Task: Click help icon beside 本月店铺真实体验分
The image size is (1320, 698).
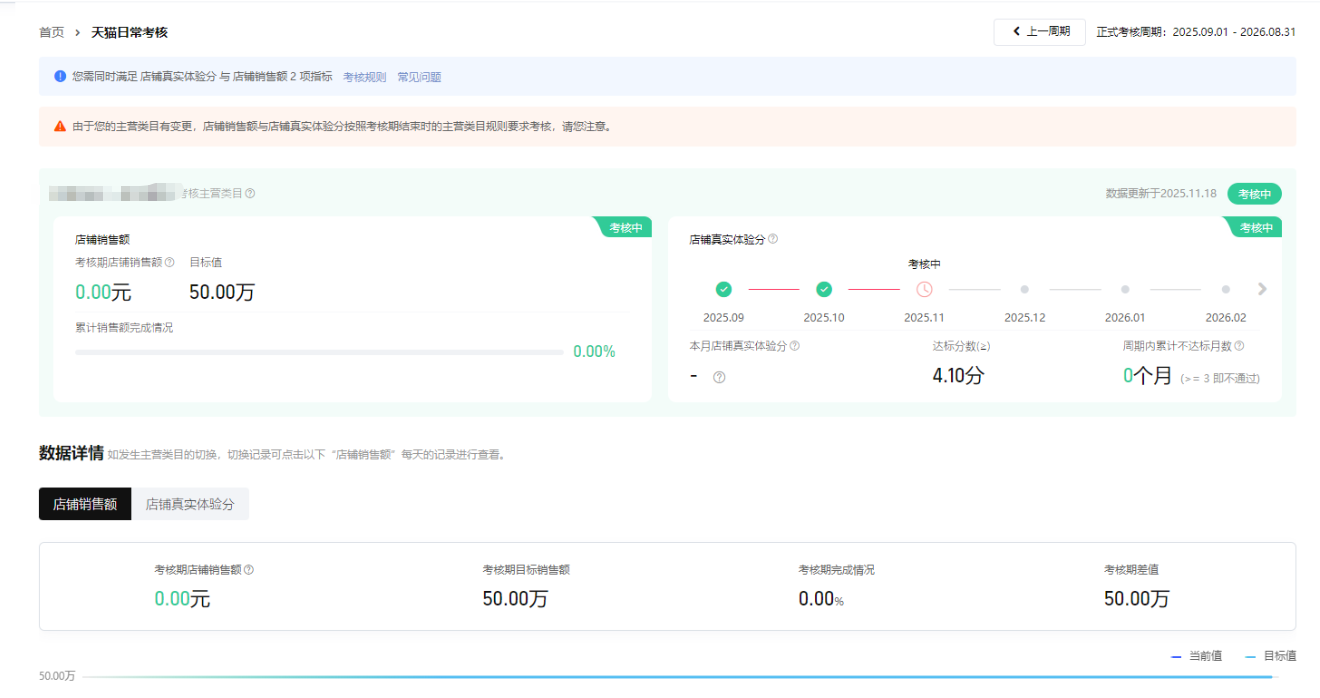Action: (795, 346)
